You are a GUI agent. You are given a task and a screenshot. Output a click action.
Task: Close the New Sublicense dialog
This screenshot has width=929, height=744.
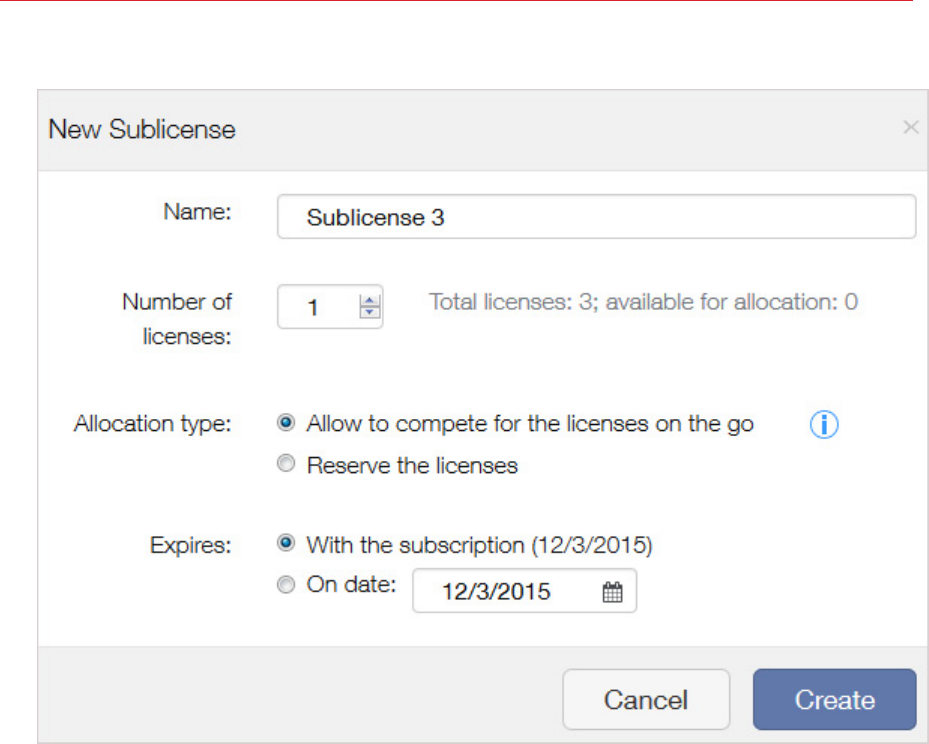[910, 128]
